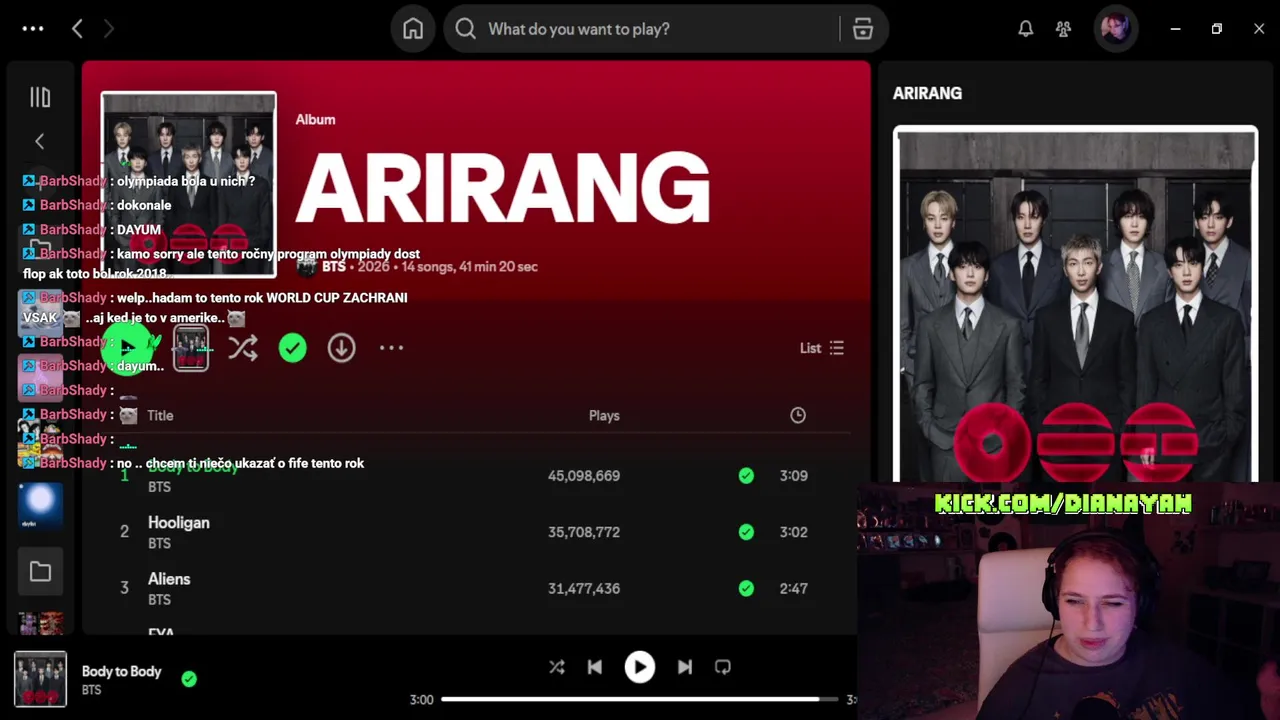Open now playing album thumbnail

[x=40, y=679]
